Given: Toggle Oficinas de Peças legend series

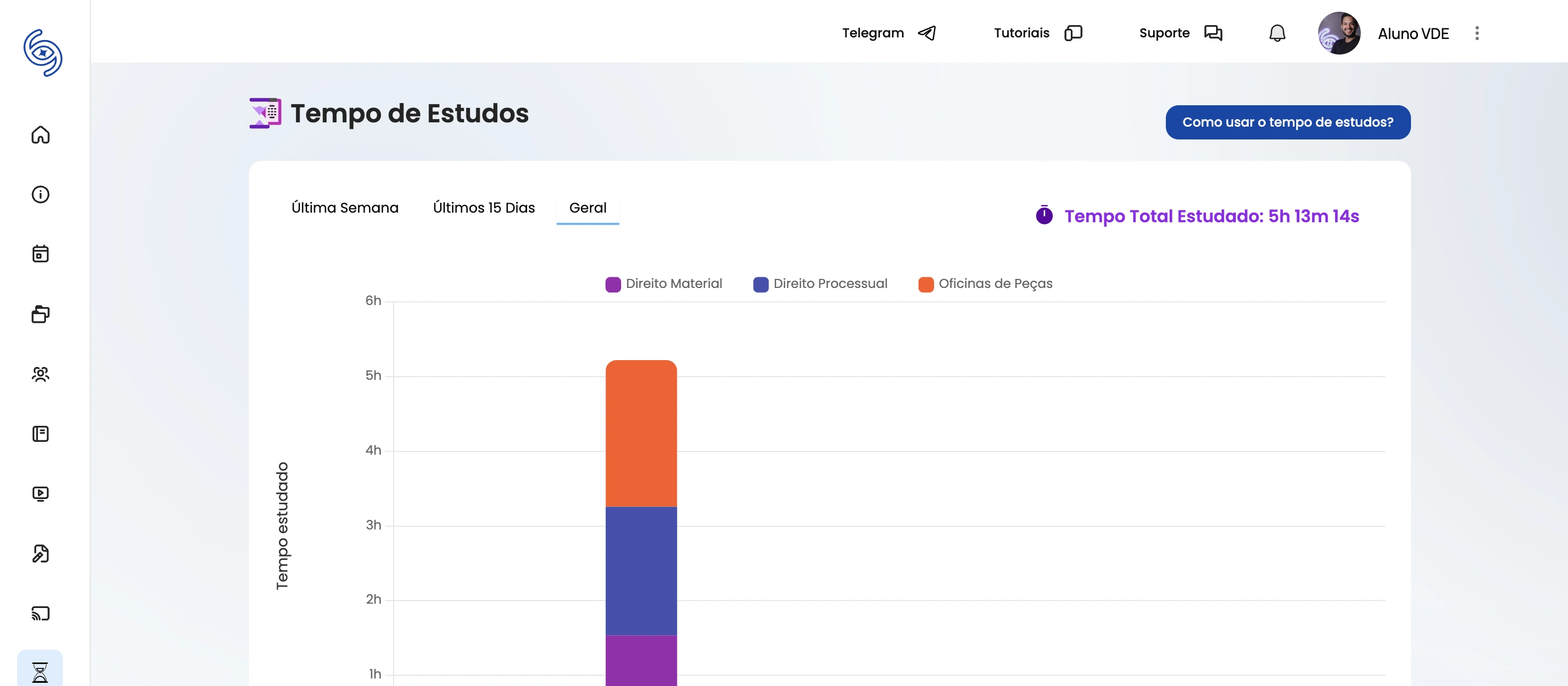Looking at the screenshot, I should click(985, 284).
